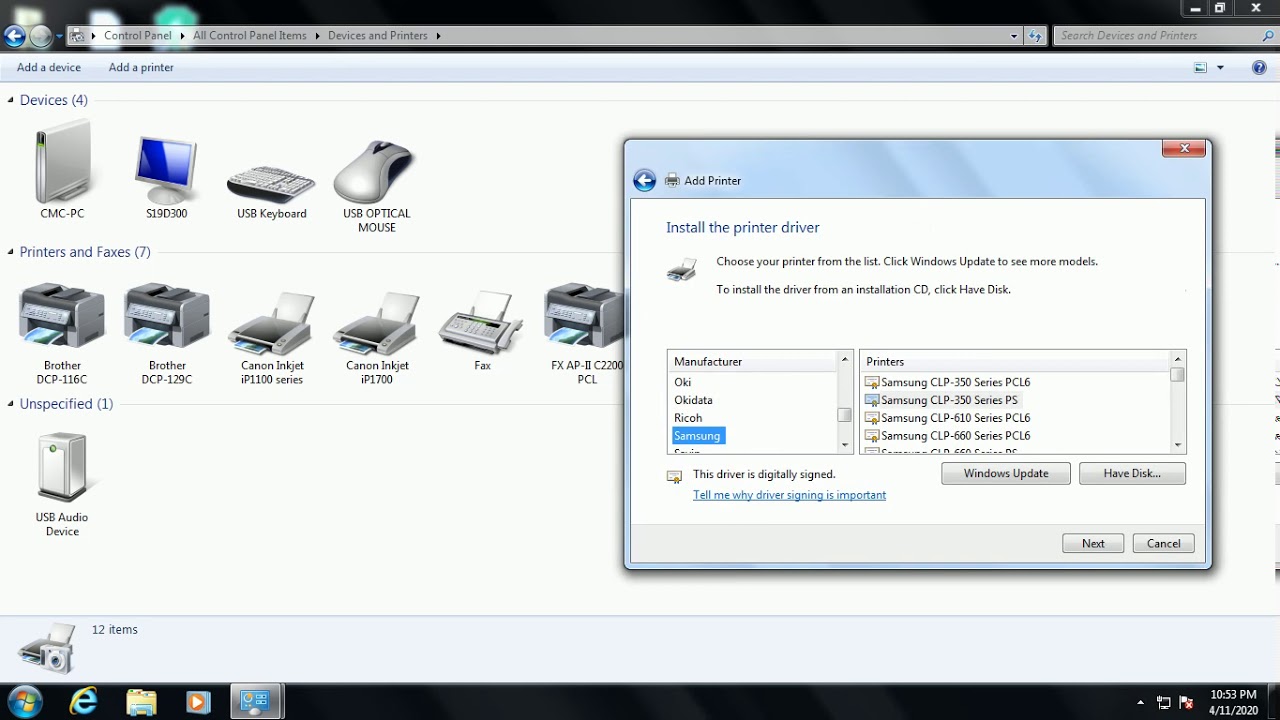This screenshot has width=1280, height=720.
Task: Click the Printers column header
Action: pyautogui.click(x=1015, y=362)
